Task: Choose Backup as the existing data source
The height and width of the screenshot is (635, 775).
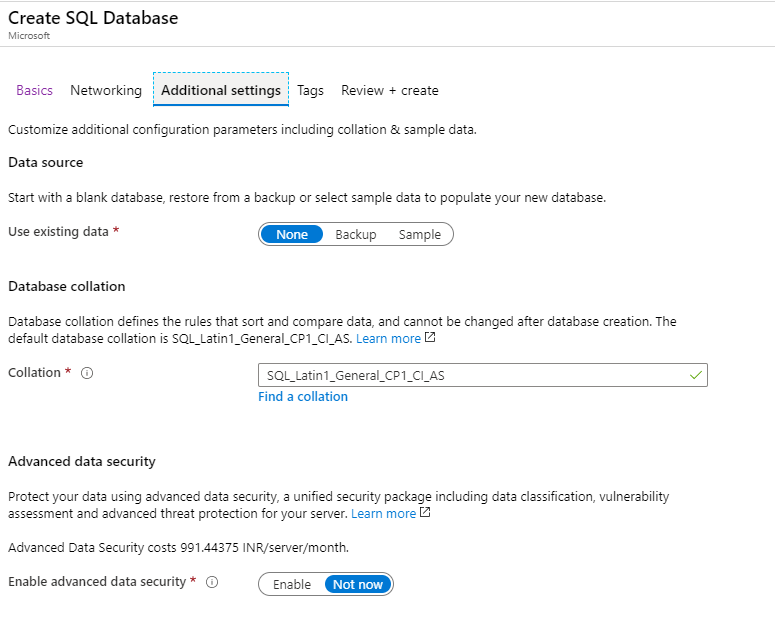Action: coord(356,234)
